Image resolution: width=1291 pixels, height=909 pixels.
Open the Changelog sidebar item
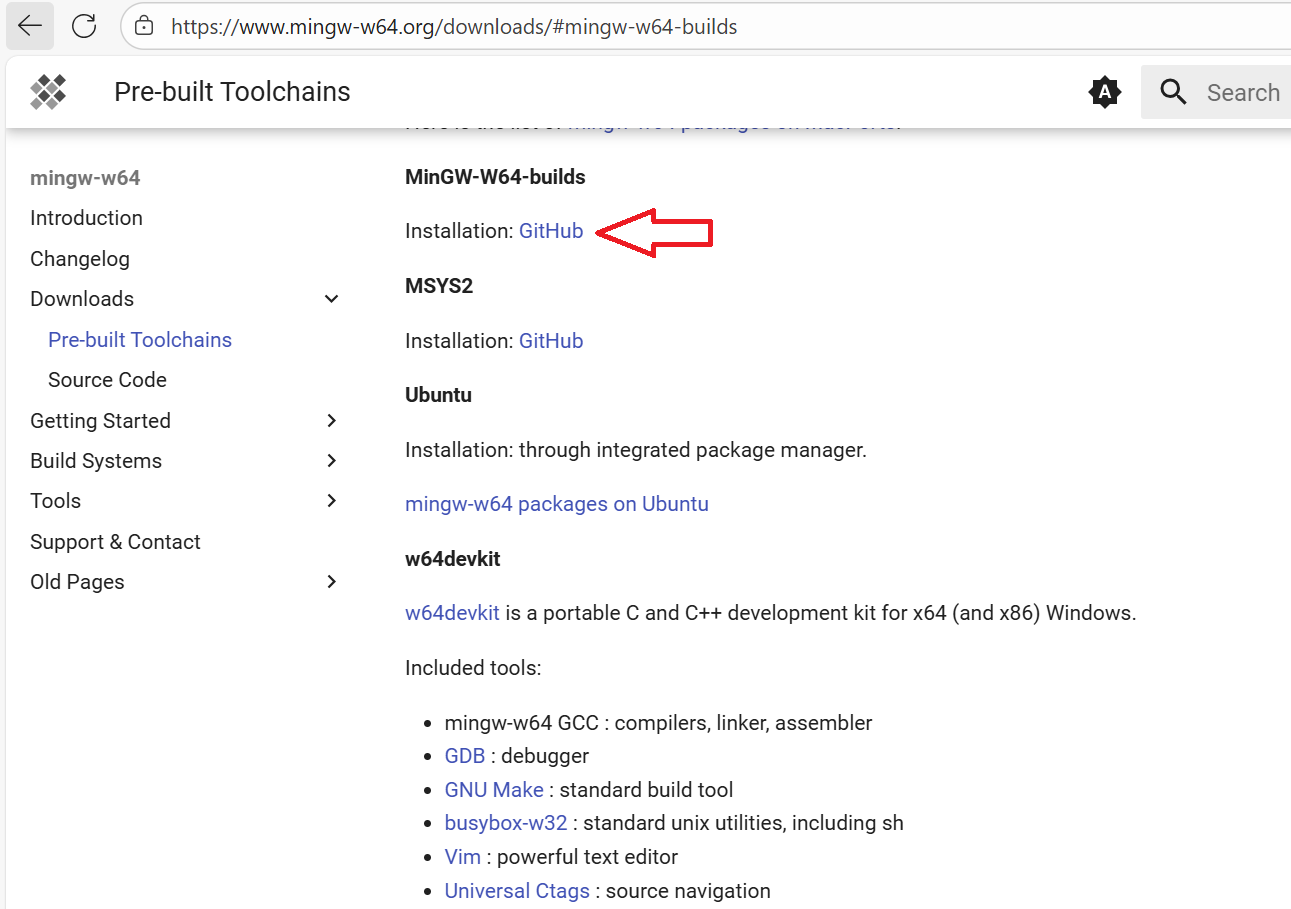(x=80, y=259)
